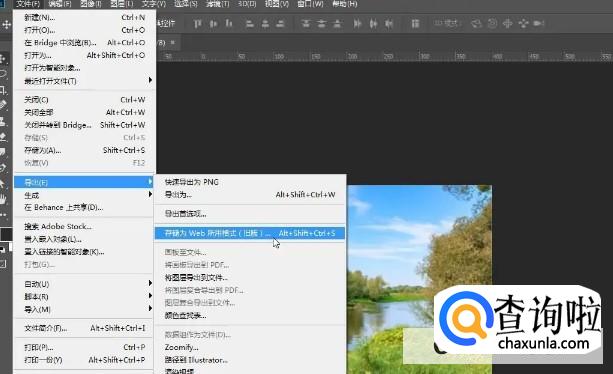The width and height of the screenshot is (613, 374).
Task: Choose 关闭全部 menu item
Action: pyautogui.click(x=84, y=113)
